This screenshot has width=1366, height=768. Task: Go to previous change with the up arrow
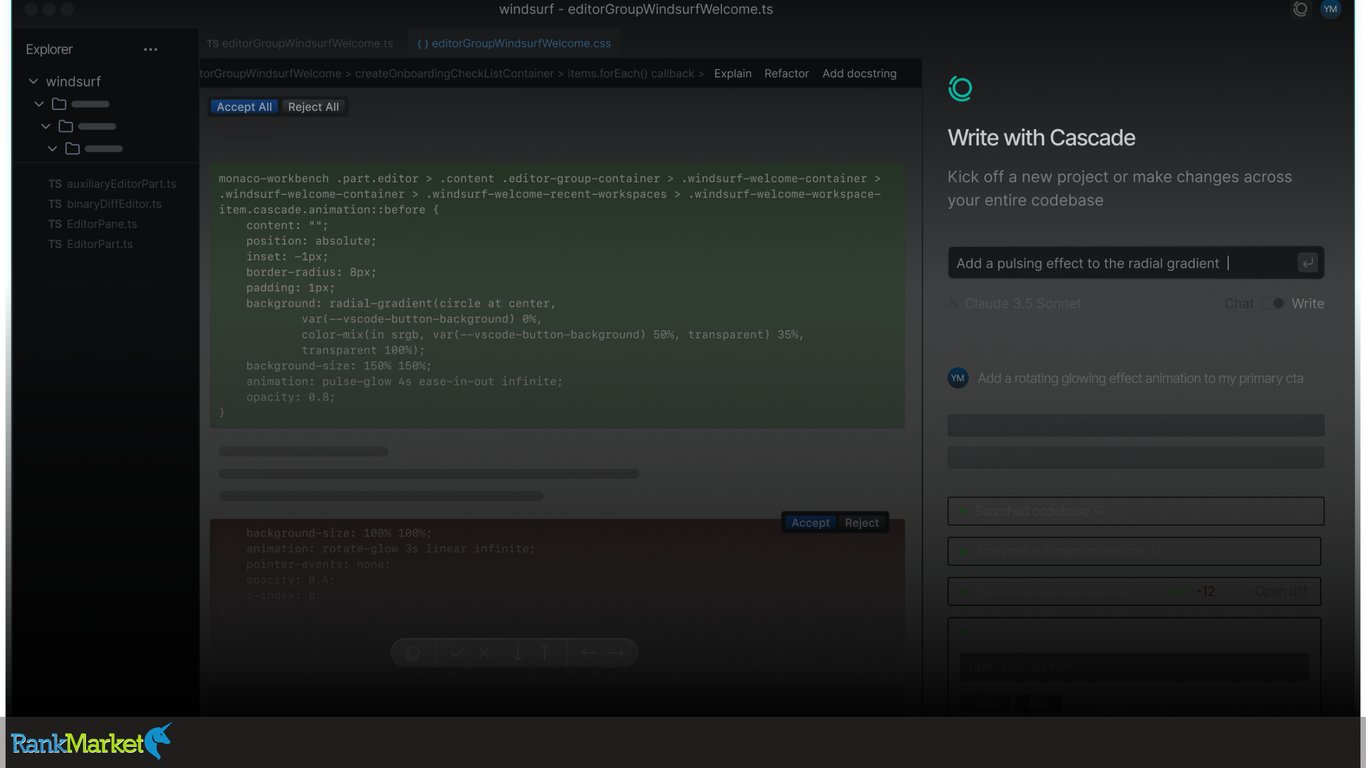[545, 653]
